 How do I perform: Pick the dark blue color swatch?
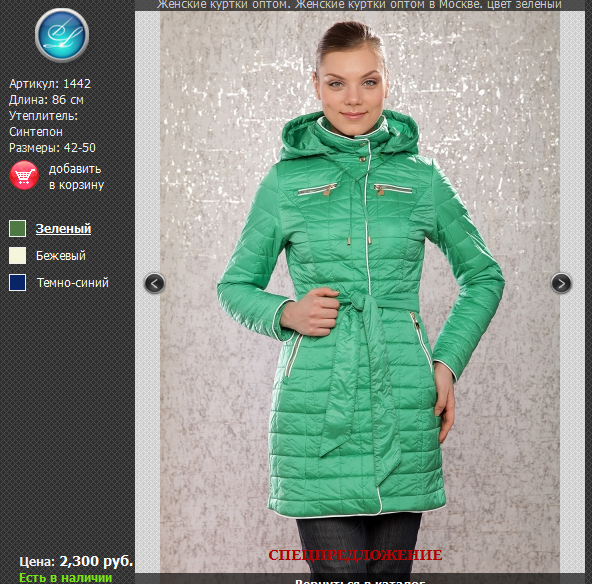[x=17, y=282]
